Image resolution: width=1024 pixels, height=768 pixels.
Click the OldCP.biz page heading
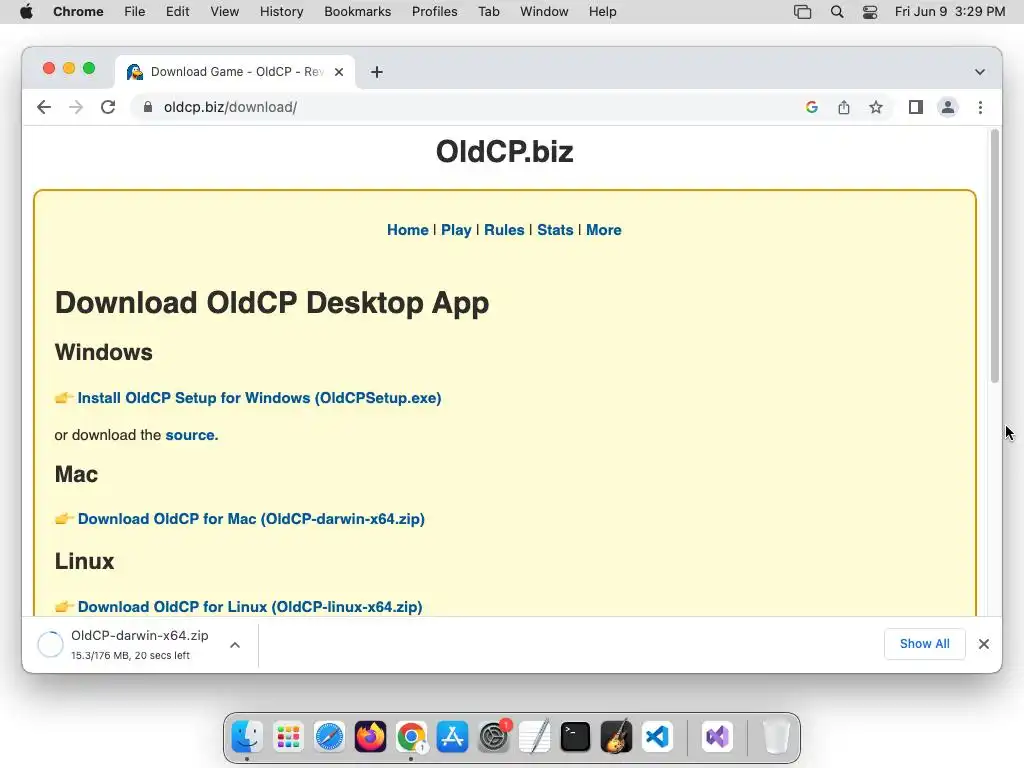coord(505,152)
